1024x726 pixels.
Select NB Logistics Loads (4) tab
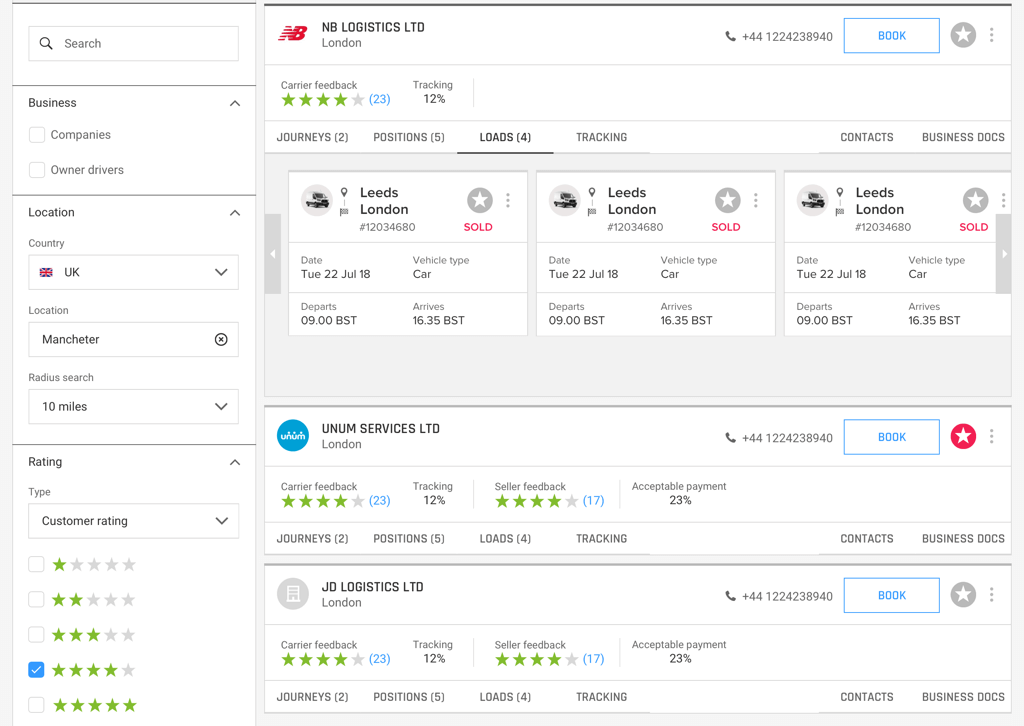coord(505,137)
